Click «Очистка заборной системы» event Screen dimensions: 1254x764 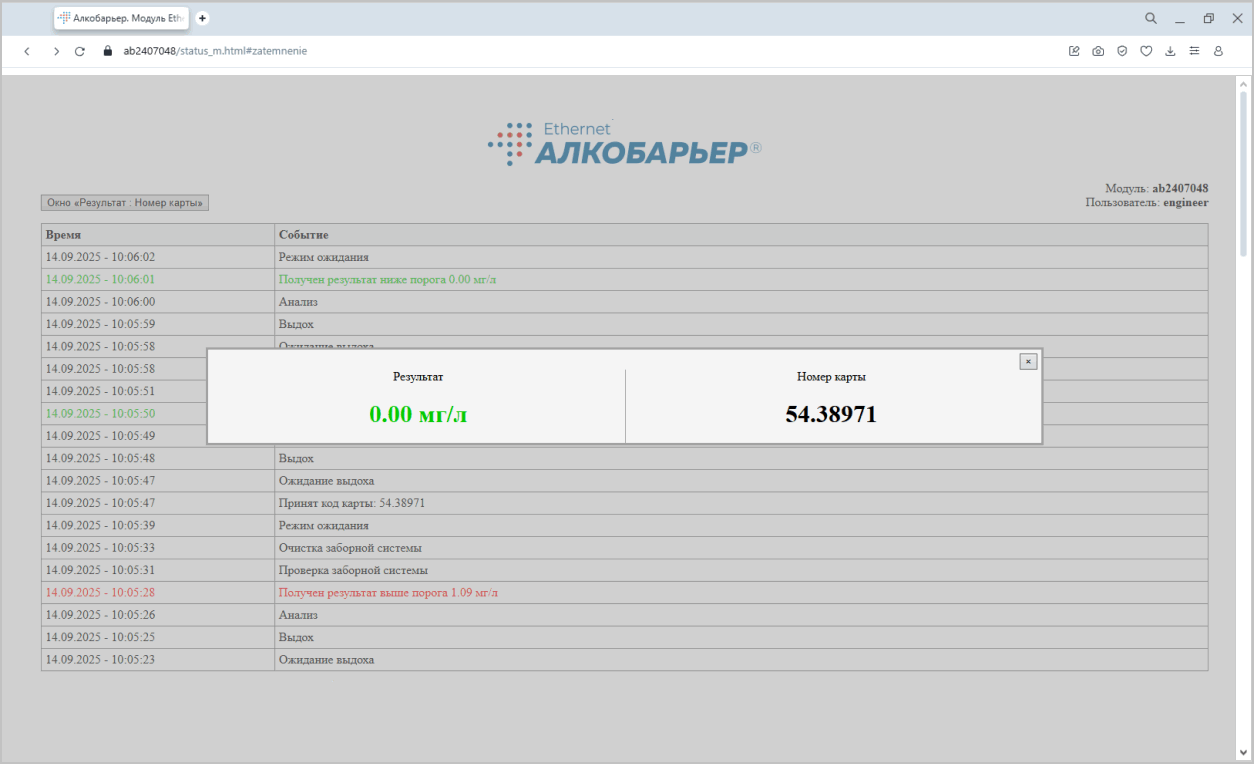point(350,548)
